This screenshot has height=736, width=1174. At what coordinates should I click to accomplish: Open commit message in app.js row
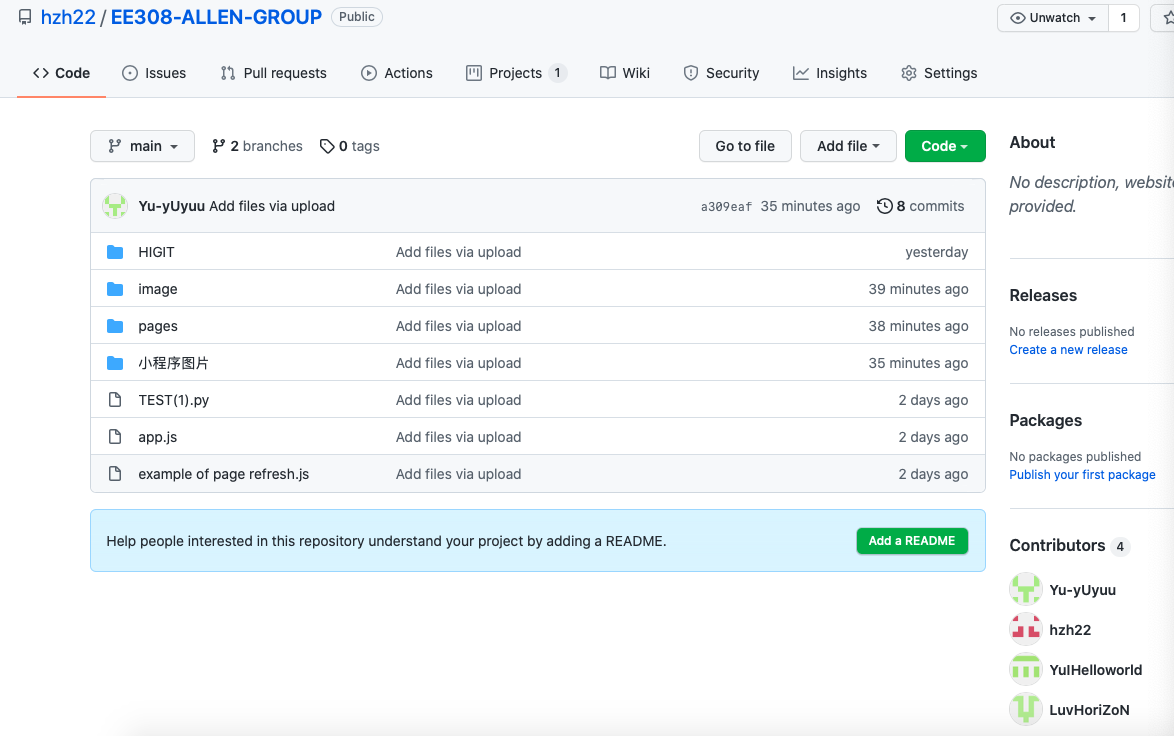click(x=458, y=437)
